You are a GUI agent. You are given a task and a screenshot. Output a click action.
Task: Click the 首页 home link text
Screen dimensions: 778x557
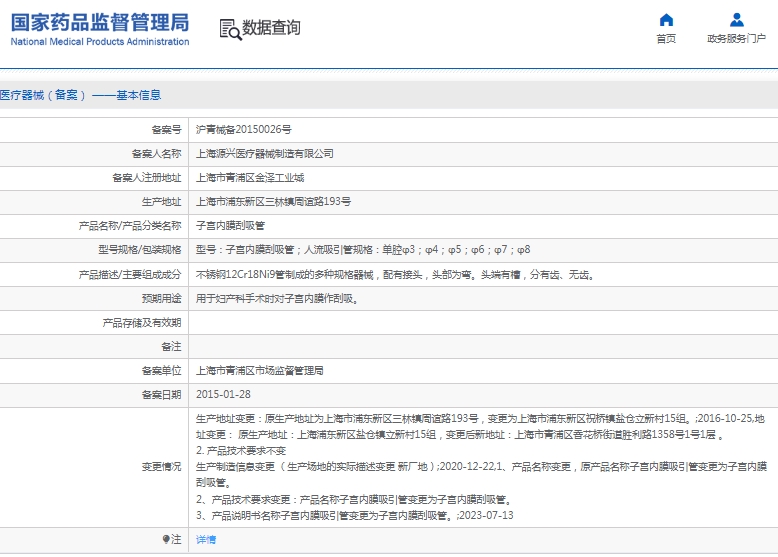click(x=666, y=39)
